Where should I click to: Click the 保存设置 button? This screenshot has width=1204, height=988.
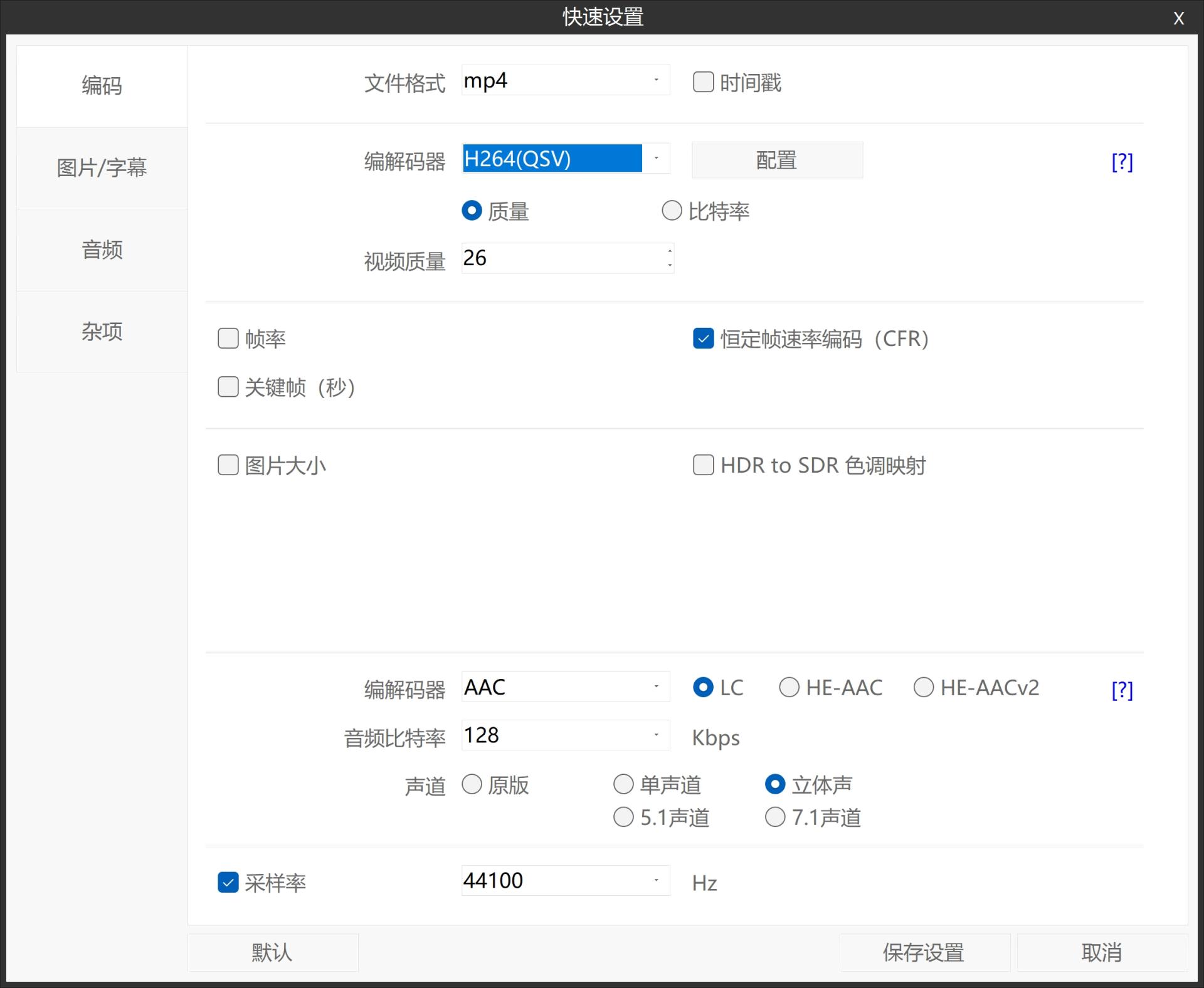pos(924,952)
